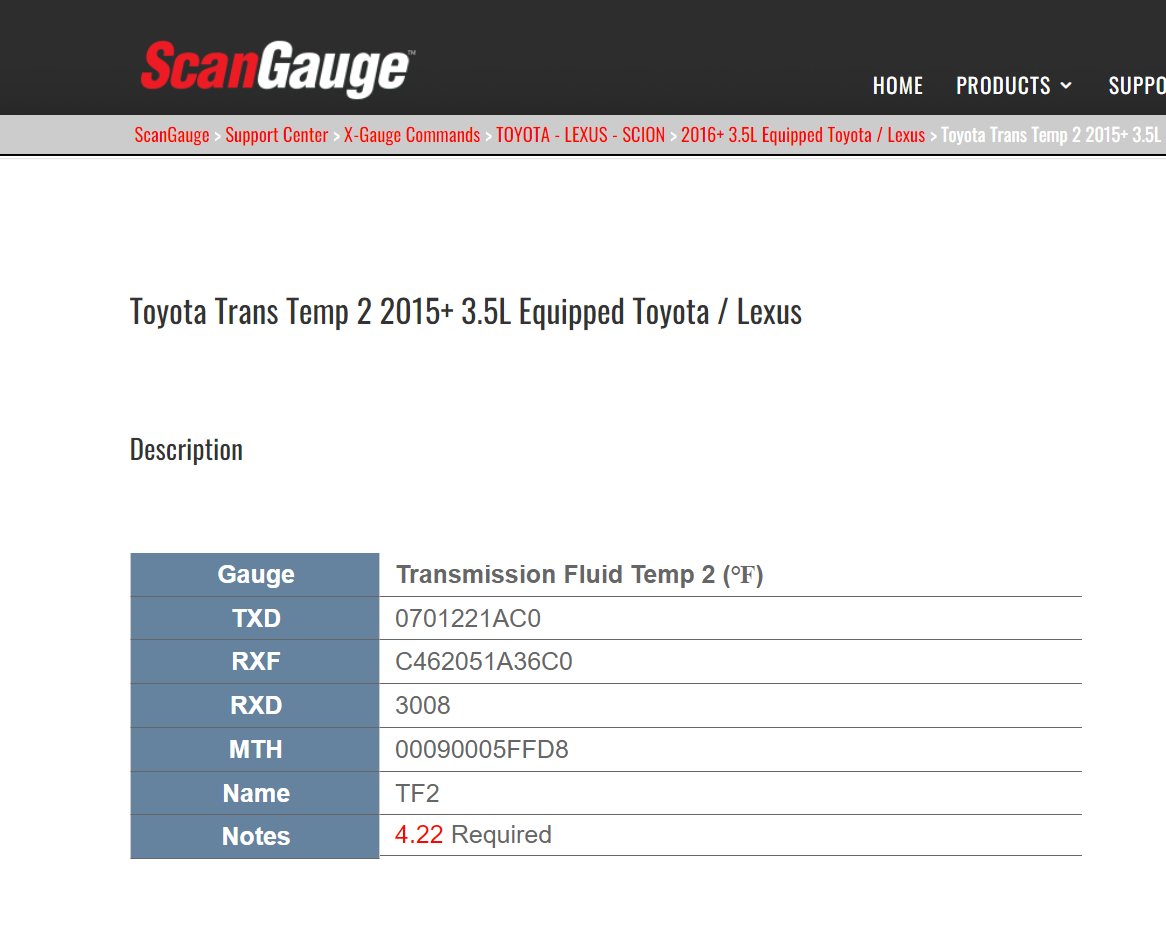This screenshot has width=1166, height=943.
Task: Select RXF value C462051A36C0
Action: click(483, 661)
